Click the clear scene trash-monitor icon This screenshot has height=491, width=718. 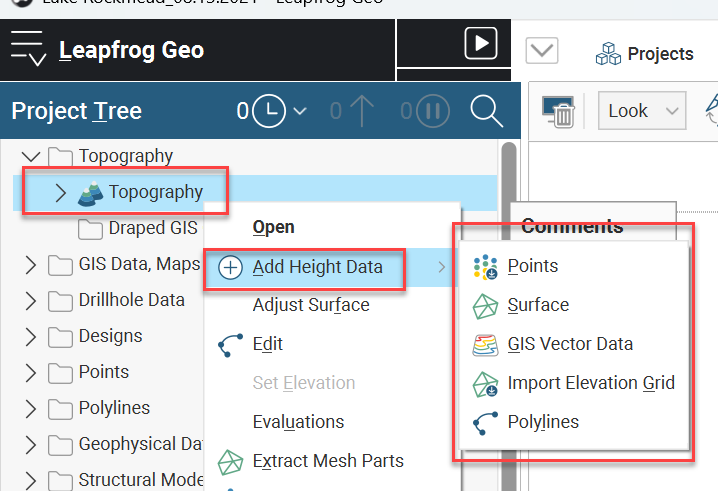tap(558, 111)
